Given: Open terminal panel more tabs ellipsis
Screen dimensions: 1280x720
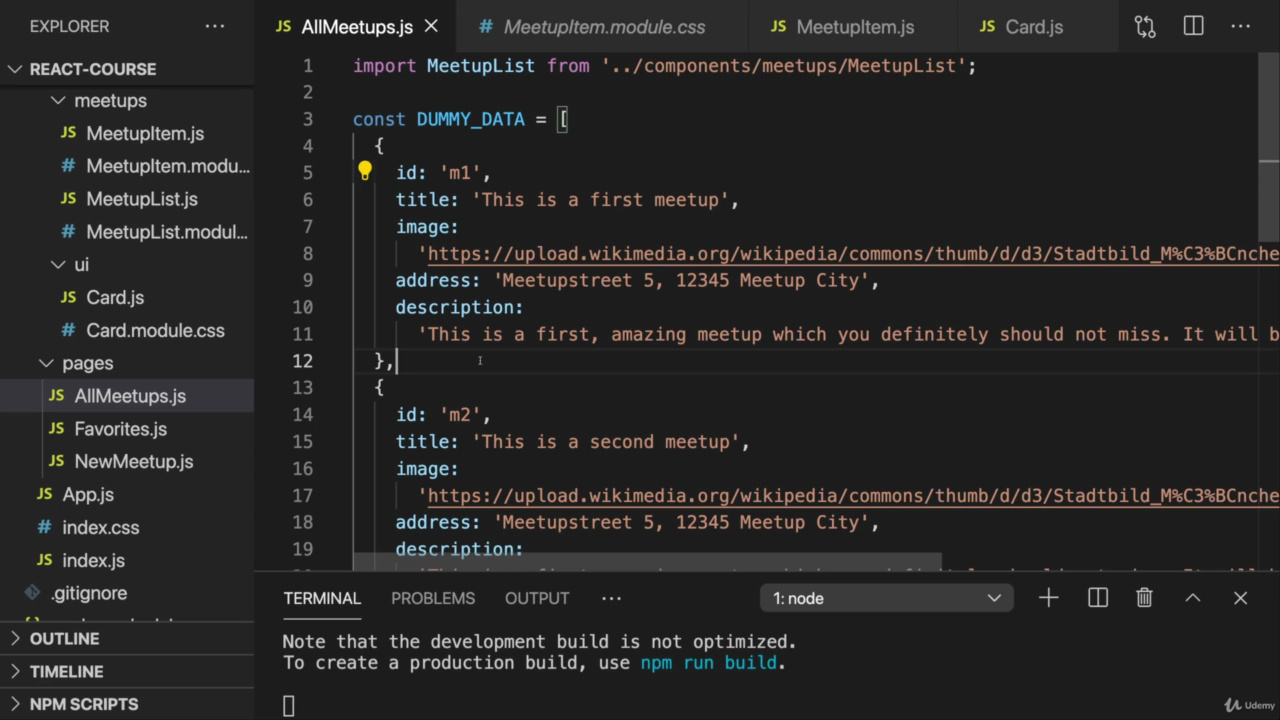Looking at the screenshot, I should coord(611,598).
